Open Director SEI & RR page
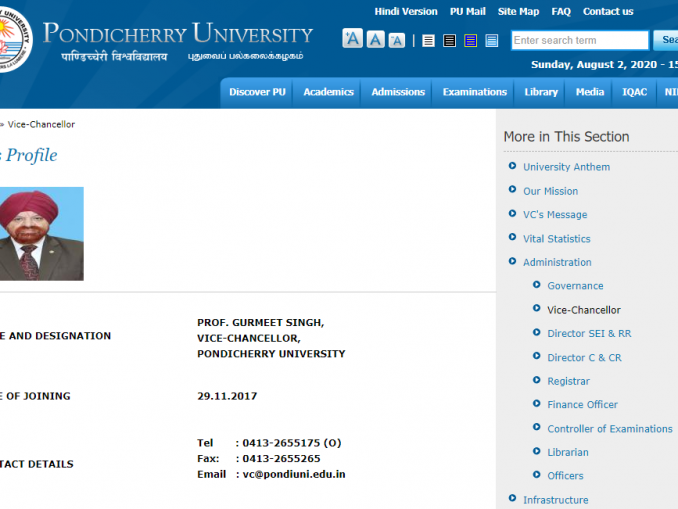This screenshot has height=509, width=678. coord(589,333)
